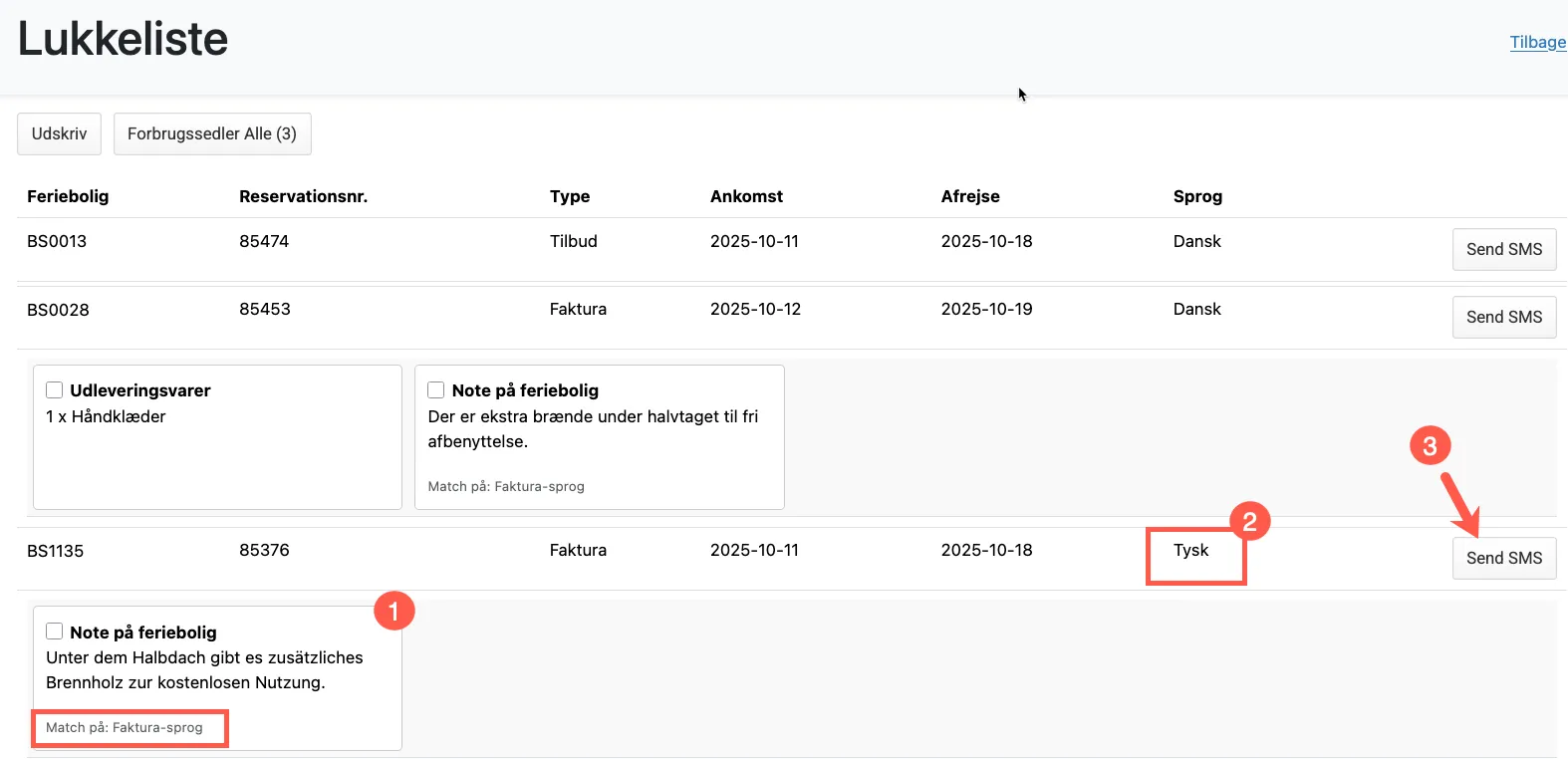Click the red annotation marker number 3
Viewport: 1568px width, 759px height.
(1430, 445)
